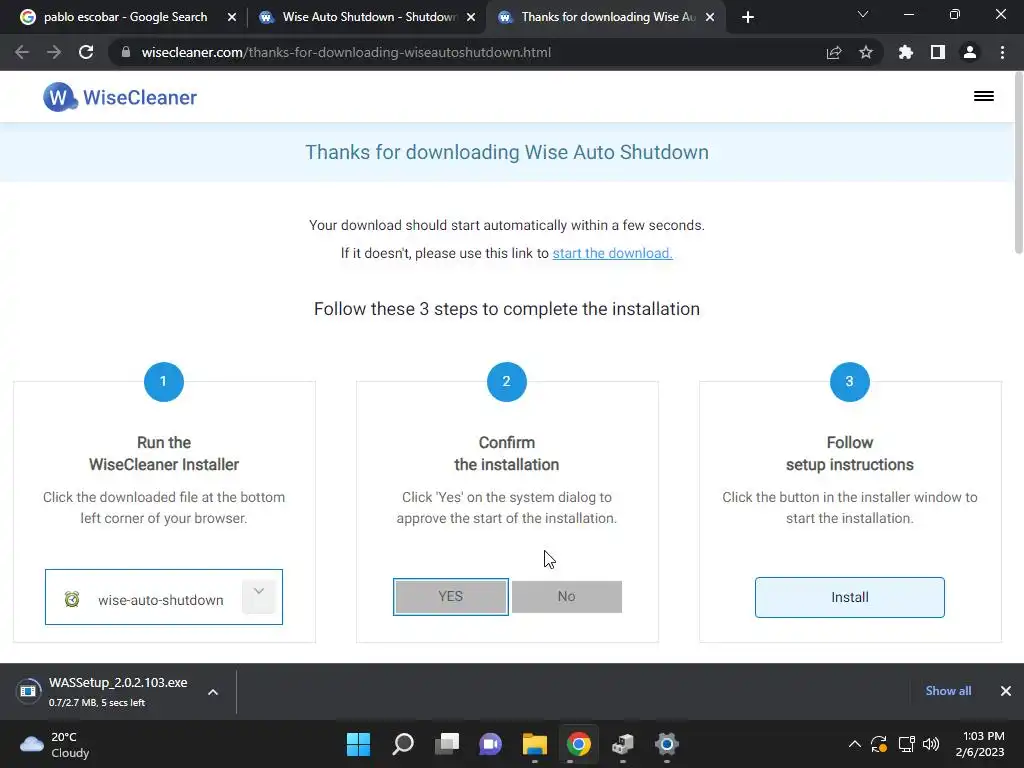Image resolution: width=1024 pixels, height=768 pixels.
Task: Close the Thanks for downloading tab
Action: coord(711,17)
